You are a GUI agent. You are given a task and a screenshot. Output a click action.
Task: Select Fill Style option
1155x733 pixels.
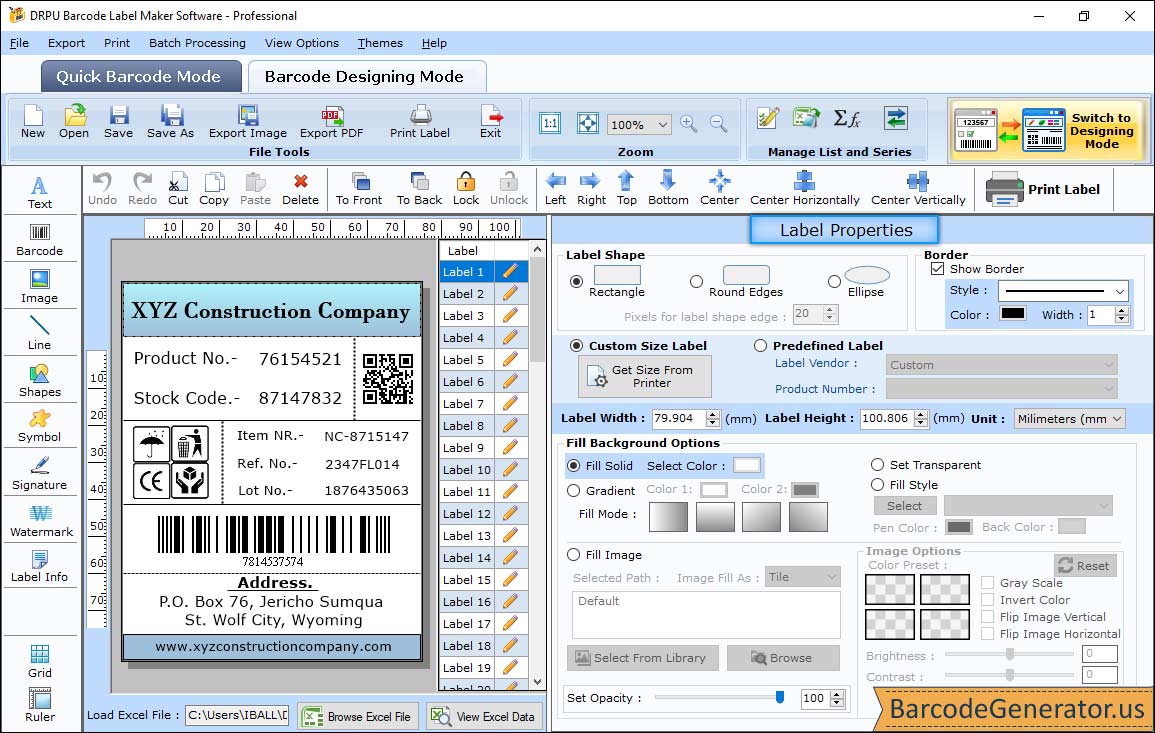pyautogui.click(x=877, y=485)
